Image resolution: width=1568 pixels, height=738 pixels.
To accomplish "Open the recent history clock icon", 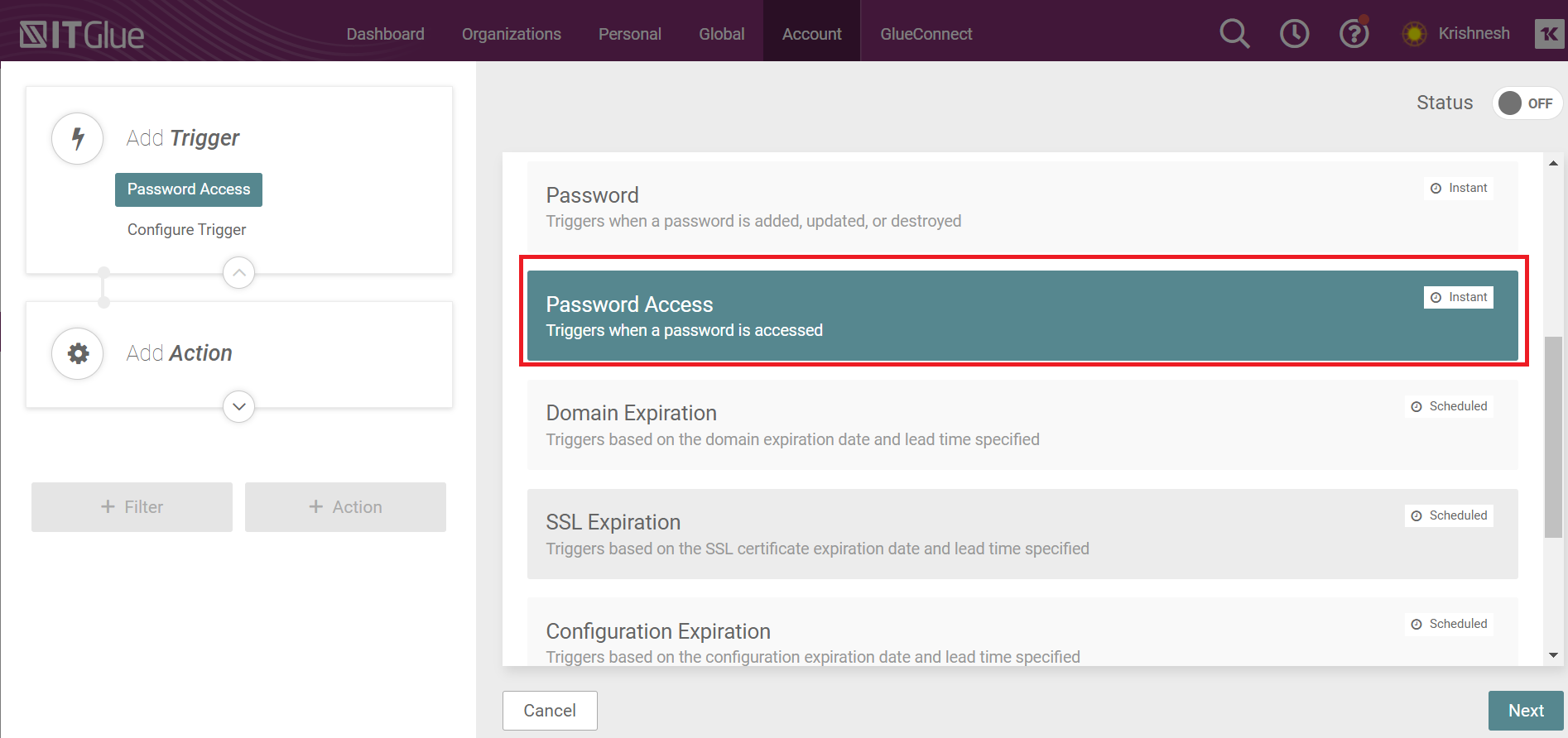I will (x=1294, y=34).
